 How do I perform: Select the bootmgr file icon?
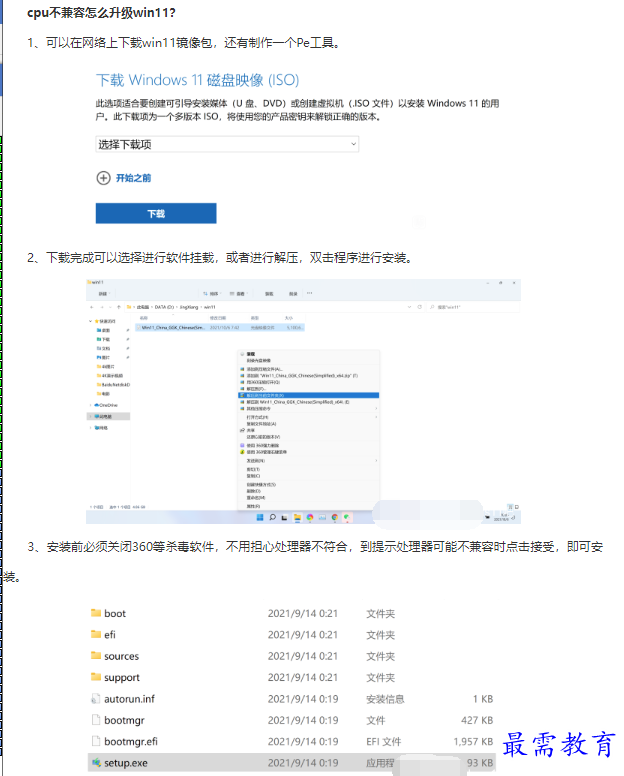[x=96, y=720]
